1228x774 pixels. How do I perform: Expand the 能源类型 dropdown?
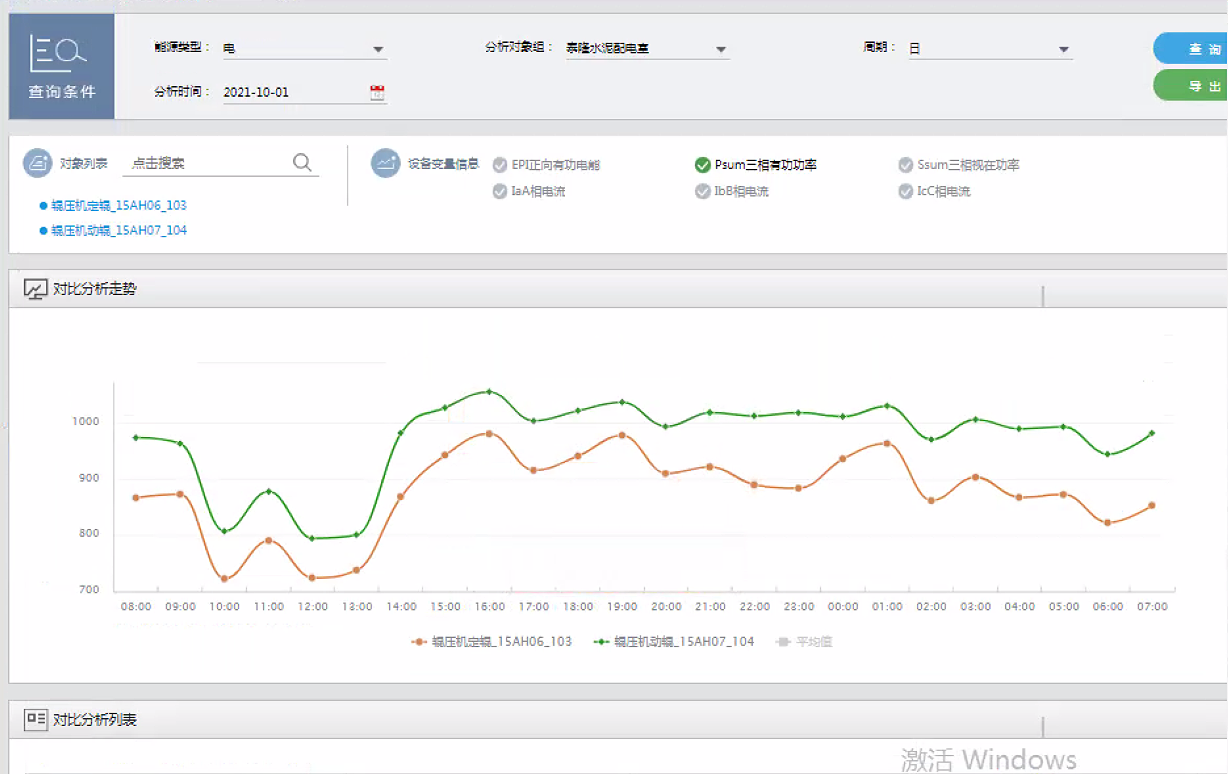point(378,49)
